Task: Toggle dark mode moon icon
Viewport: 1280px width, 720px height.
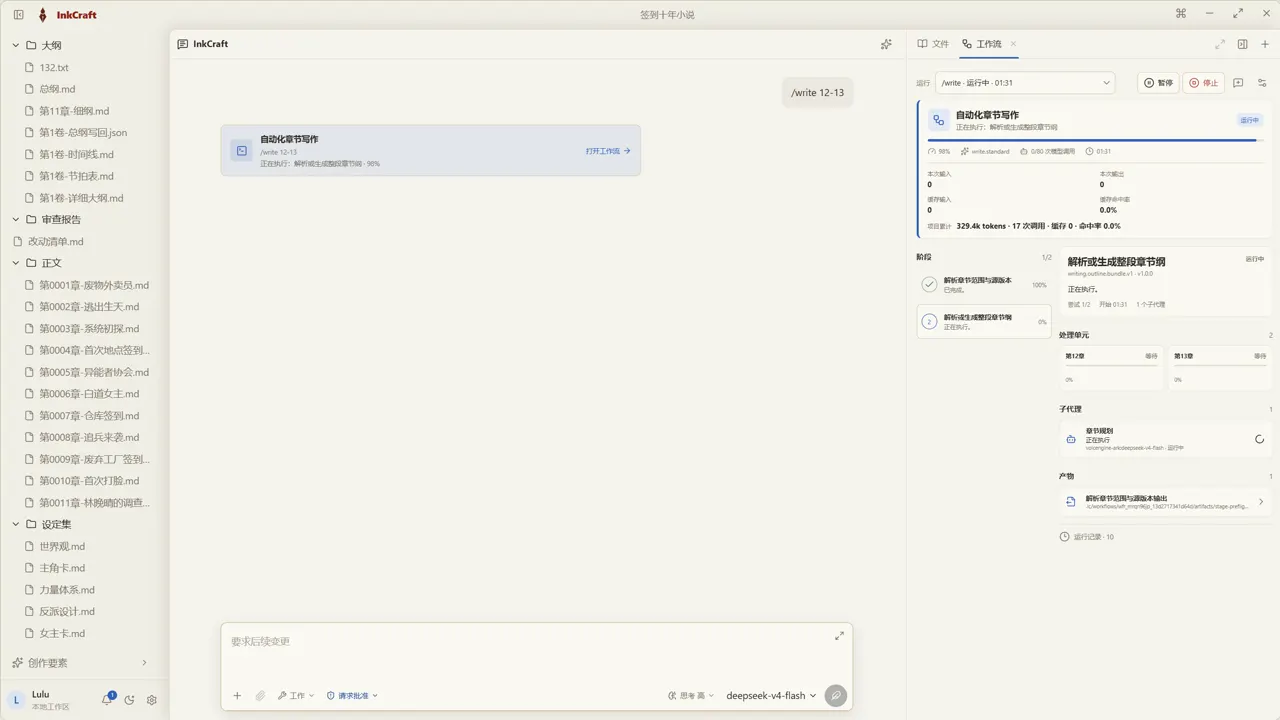Action: [x=130, y=700]
